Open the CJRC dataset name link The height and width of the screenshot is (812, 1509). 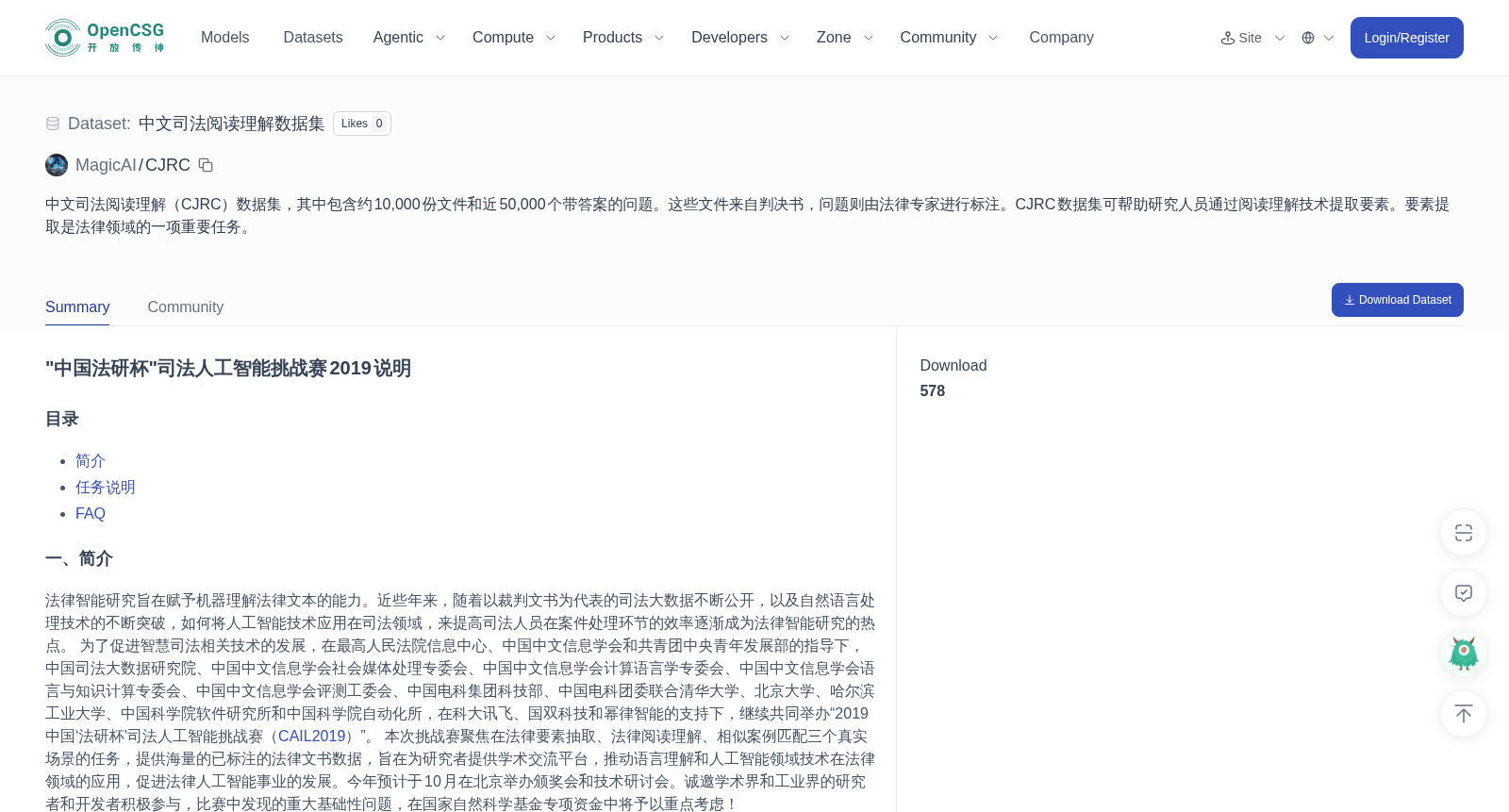coord(168,165)
